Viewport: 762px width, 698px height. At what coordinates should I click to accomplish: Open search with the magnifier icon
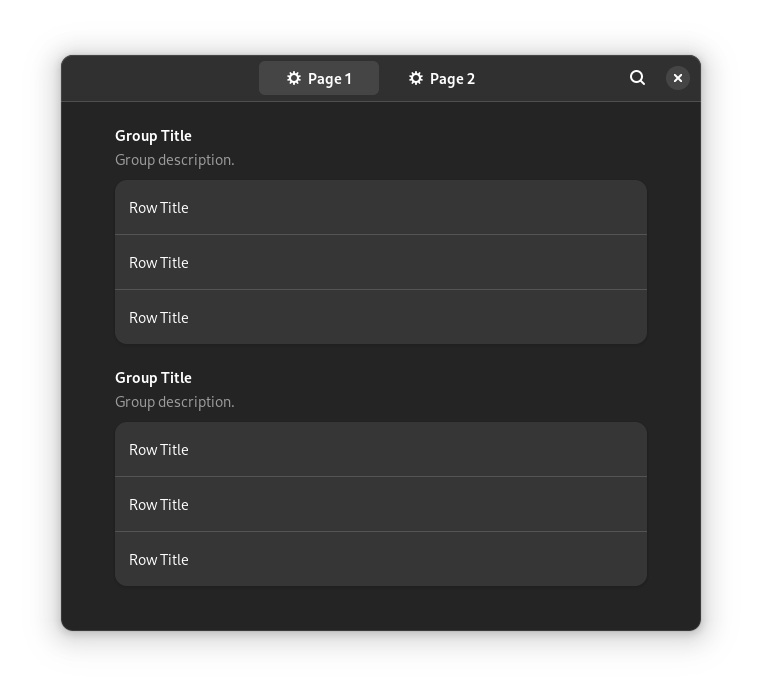tap(637, 78)
